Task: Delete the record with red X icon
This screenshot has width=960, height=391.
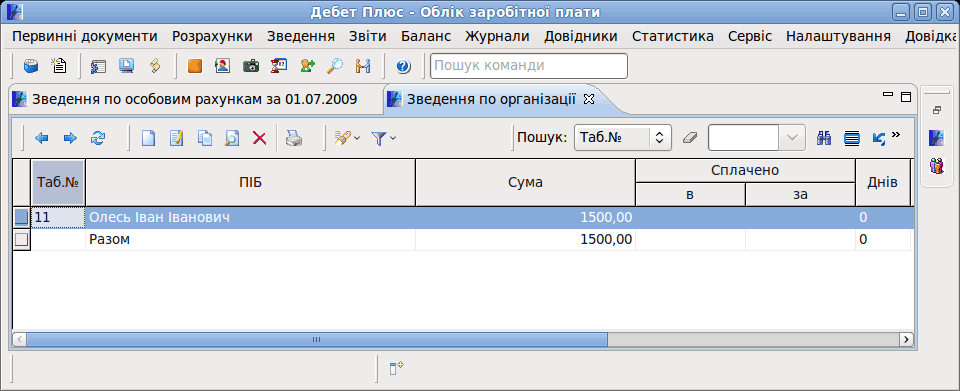Action: coord(260,138)
